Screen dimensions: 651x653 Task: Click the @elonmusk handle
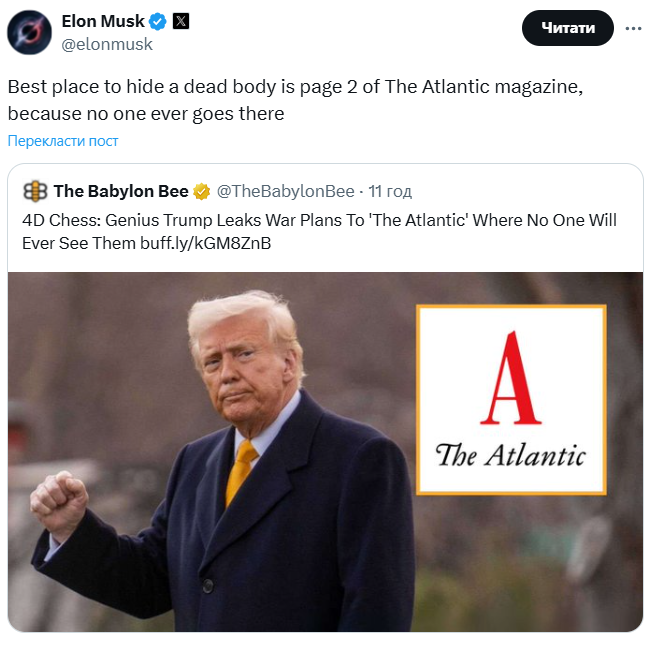click(x=107, y=44)
